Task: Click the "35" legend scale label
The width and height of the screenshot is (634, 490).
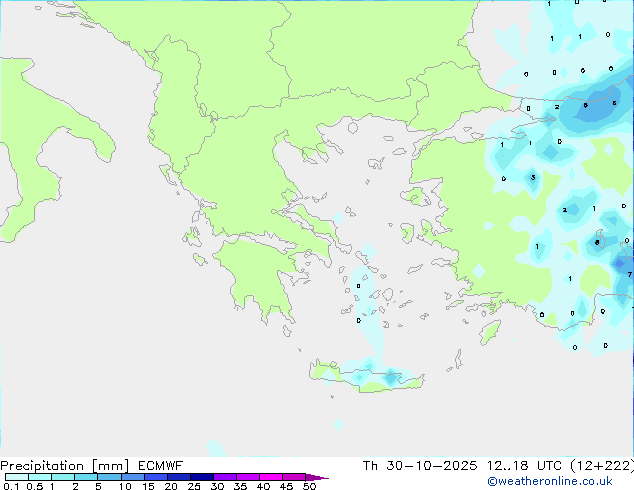Action: coord(240,486)
